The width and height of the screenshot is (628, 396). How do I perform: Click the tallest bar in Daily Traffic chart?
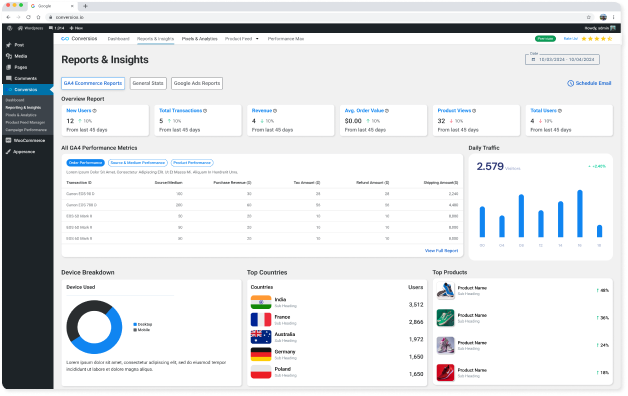point(580,214)
